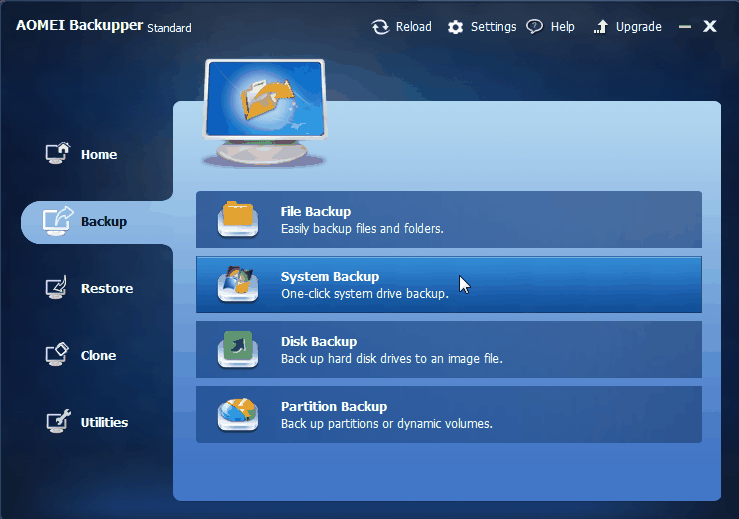The width and height of the screenshot is (739, 519).
Task: Click 'Back up hard disk drives to an image file.'
Action: pos(392,359)
